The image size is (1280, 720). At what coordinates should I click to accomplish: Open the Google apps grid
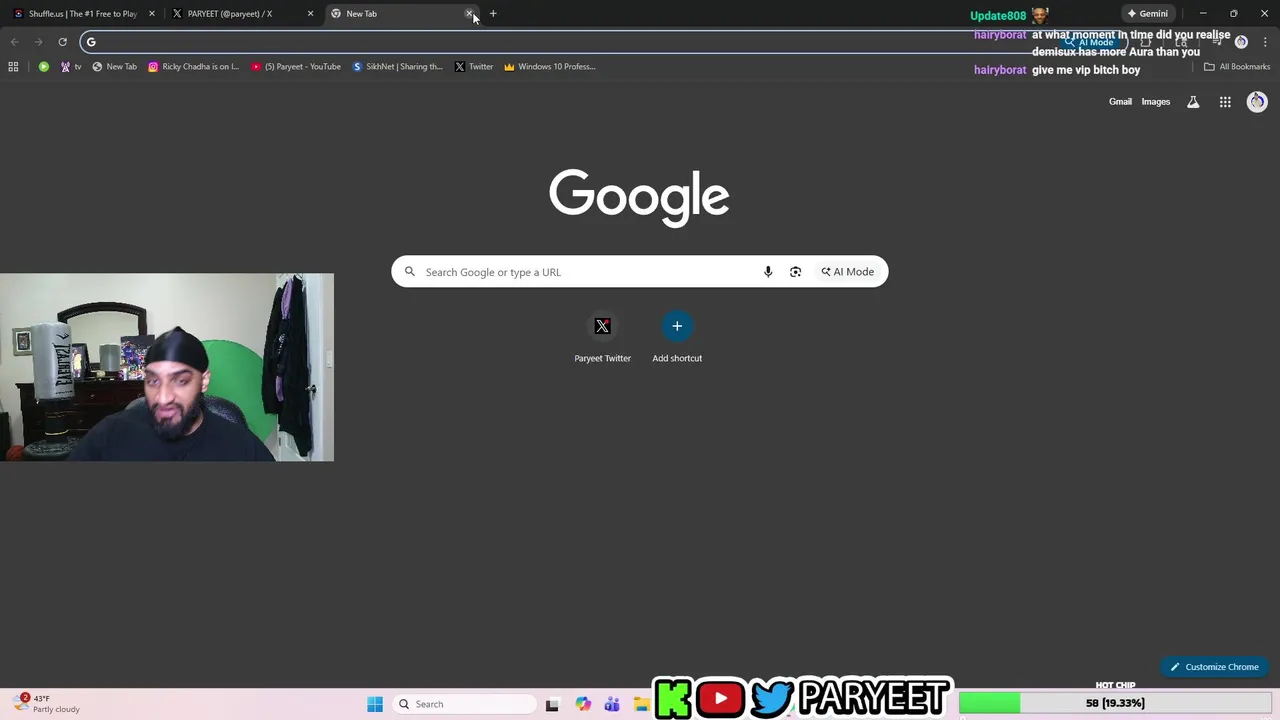tap(1225, 102)
